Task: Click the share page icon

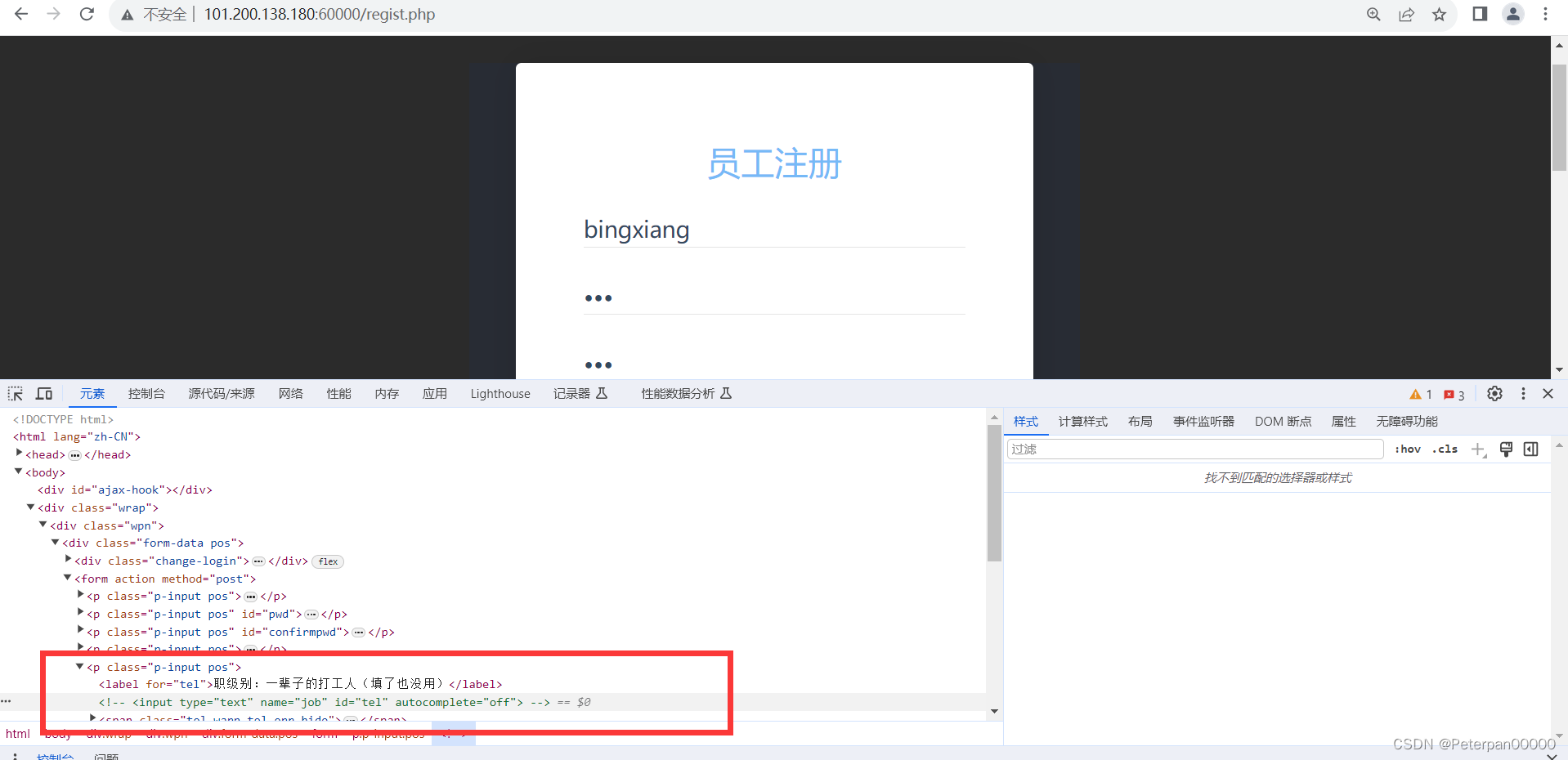Action: (x=1406, y=14)
